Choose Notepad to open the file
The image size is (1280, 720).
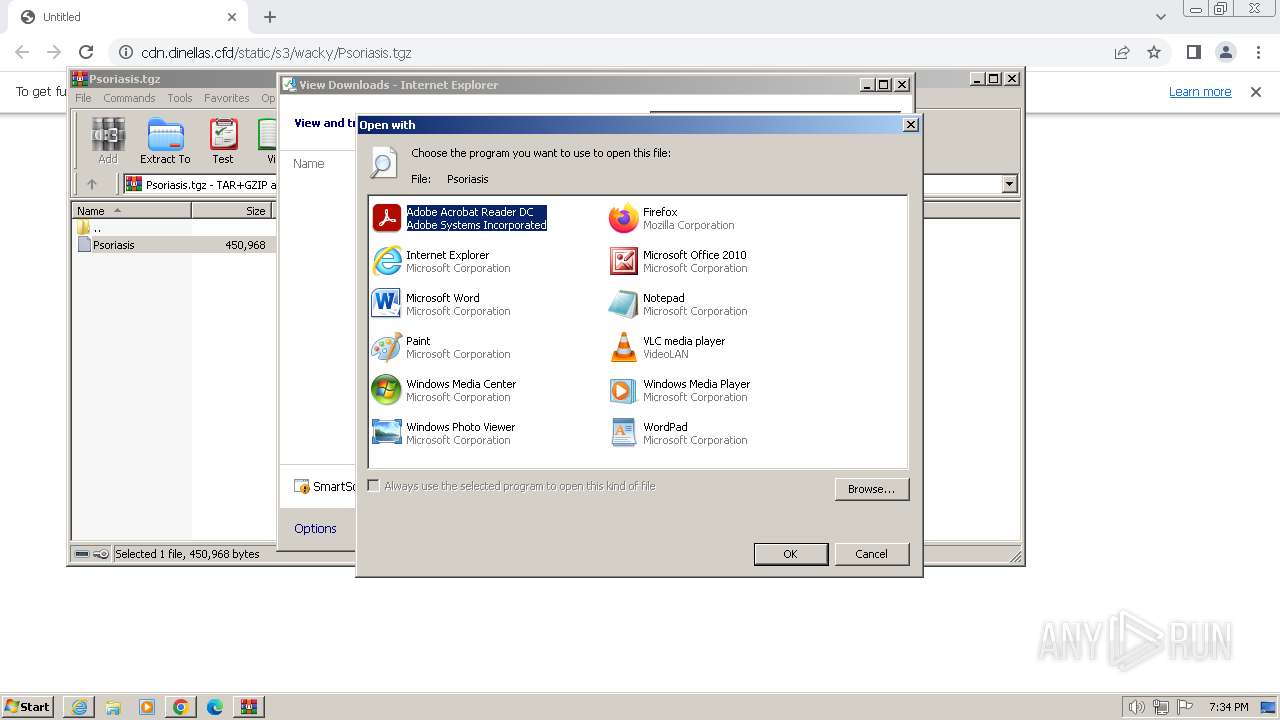point(679,304)
